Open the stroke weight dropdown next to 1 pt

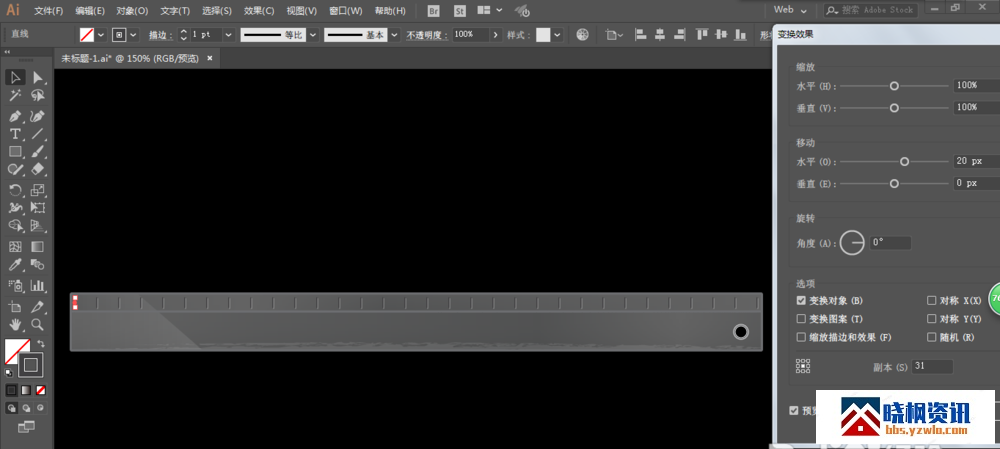(x=228, y=34)
